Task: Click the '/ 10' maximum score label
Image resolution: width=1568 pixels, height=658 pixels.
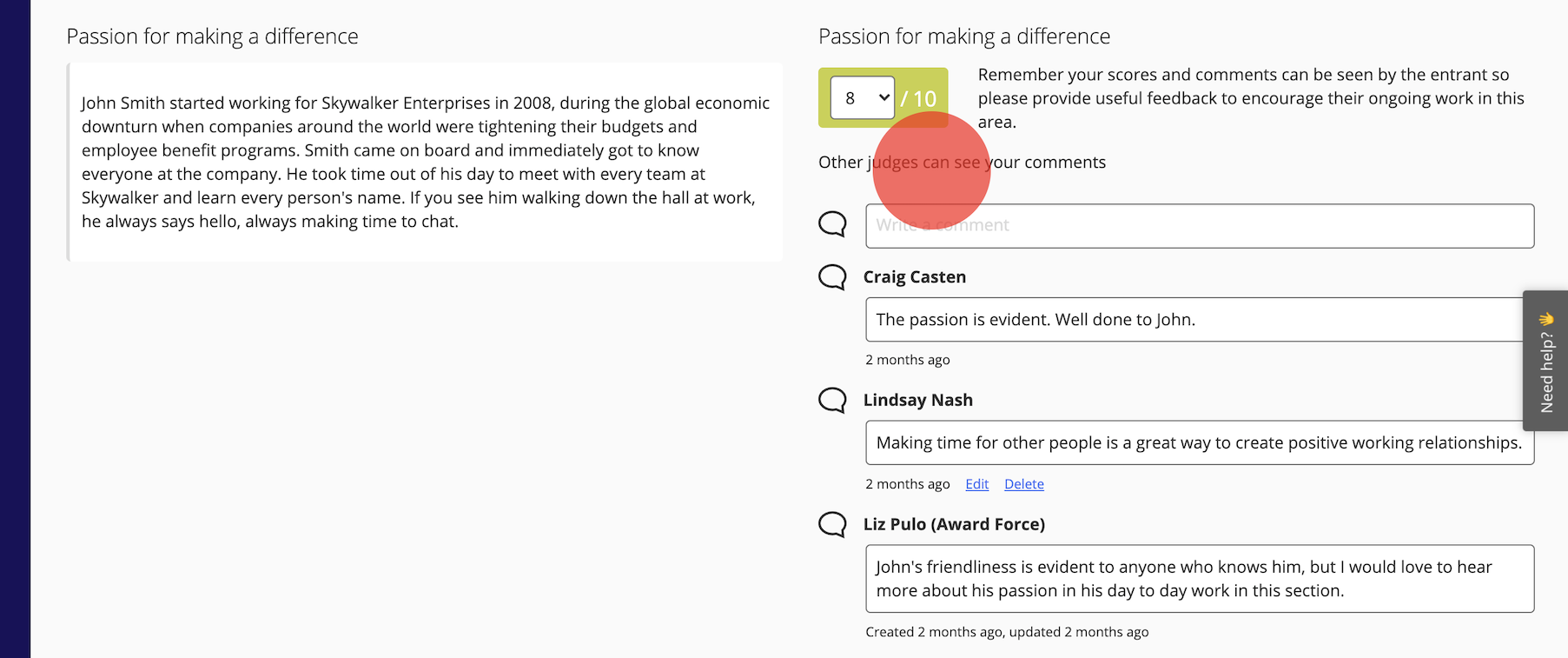Action: click(x=919, y=99)
